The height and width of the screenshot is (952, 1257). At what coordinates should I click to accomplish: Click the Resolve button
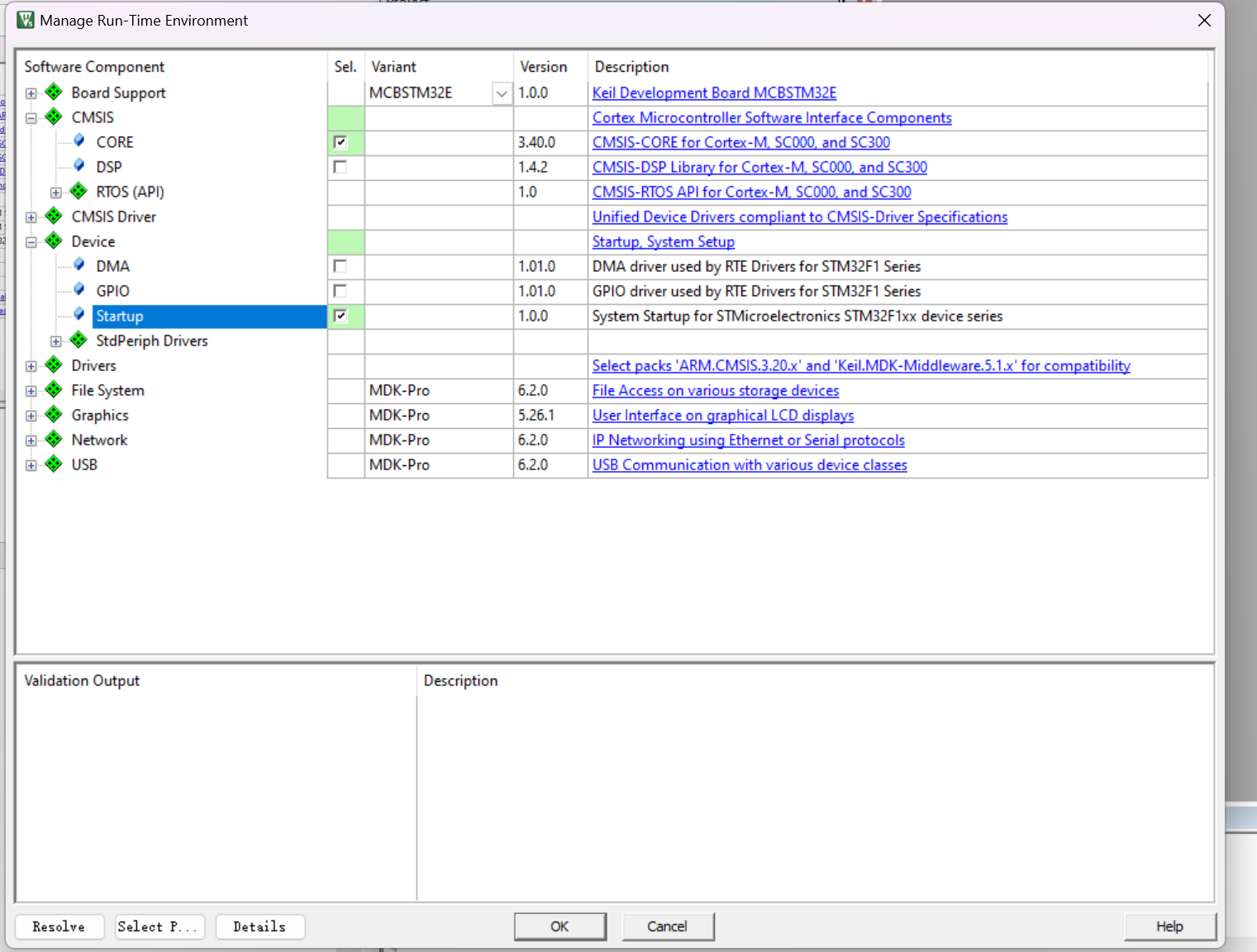60,926
